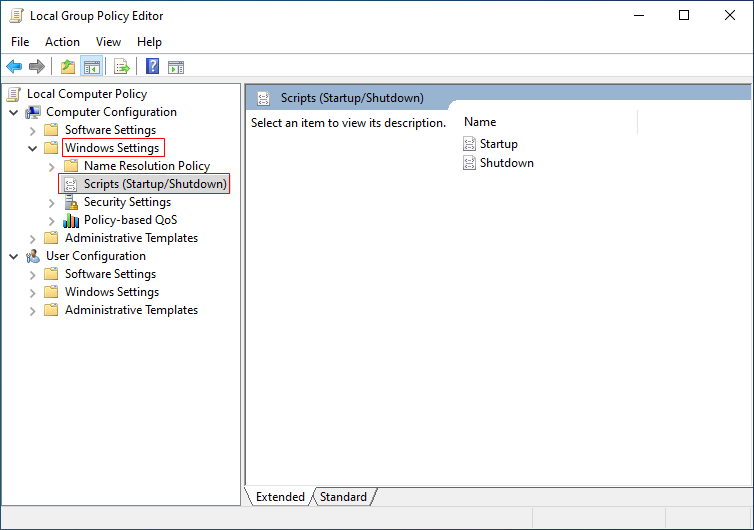Image resolution: width=754 pixels, height=530 pixels.
Task: Select the Startup item in list
Action: (x=499, y=144)
